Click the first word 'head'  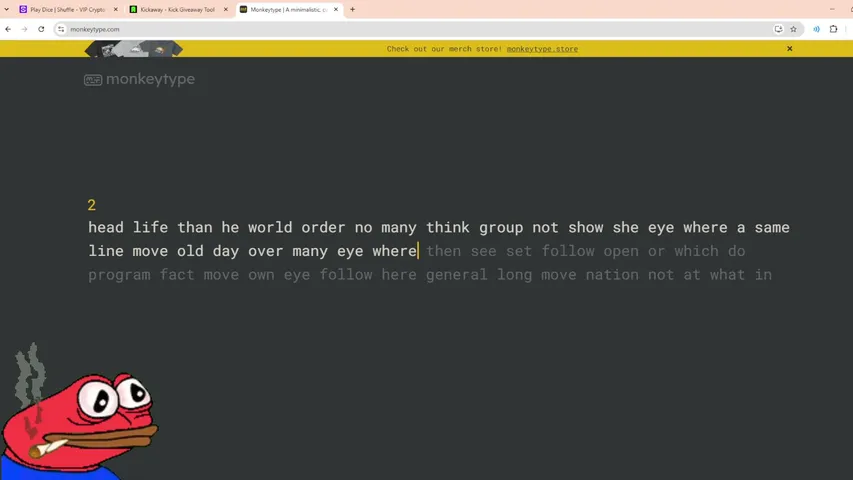click(x=106, y=227)
